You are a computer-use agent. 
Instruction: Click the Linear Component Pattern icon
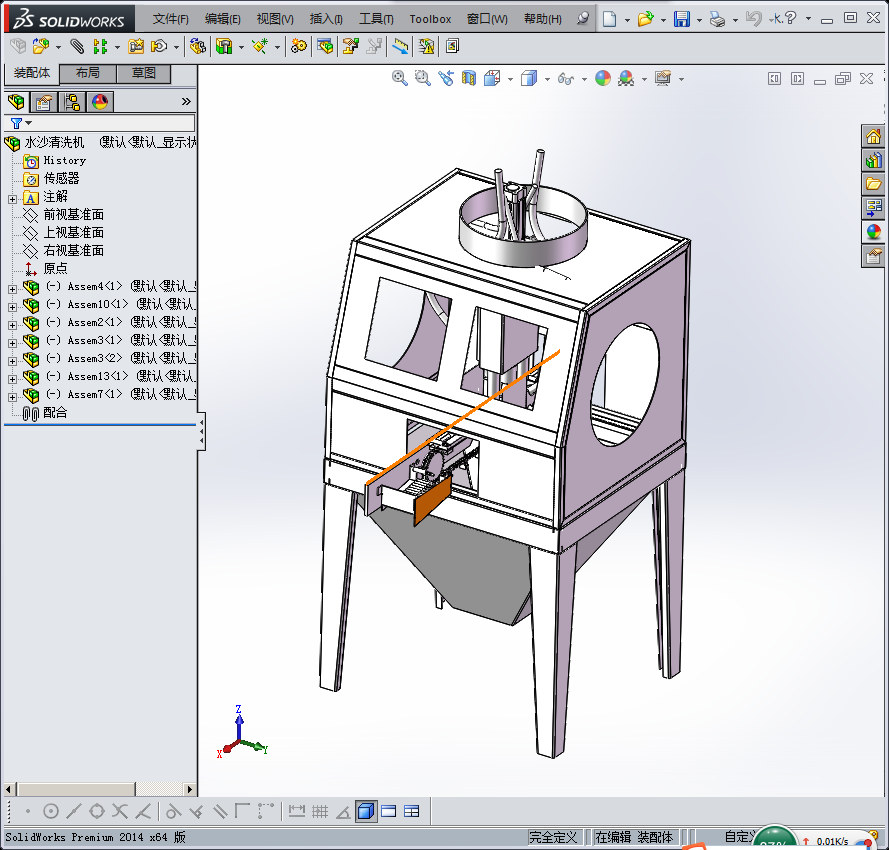[100, 46]
